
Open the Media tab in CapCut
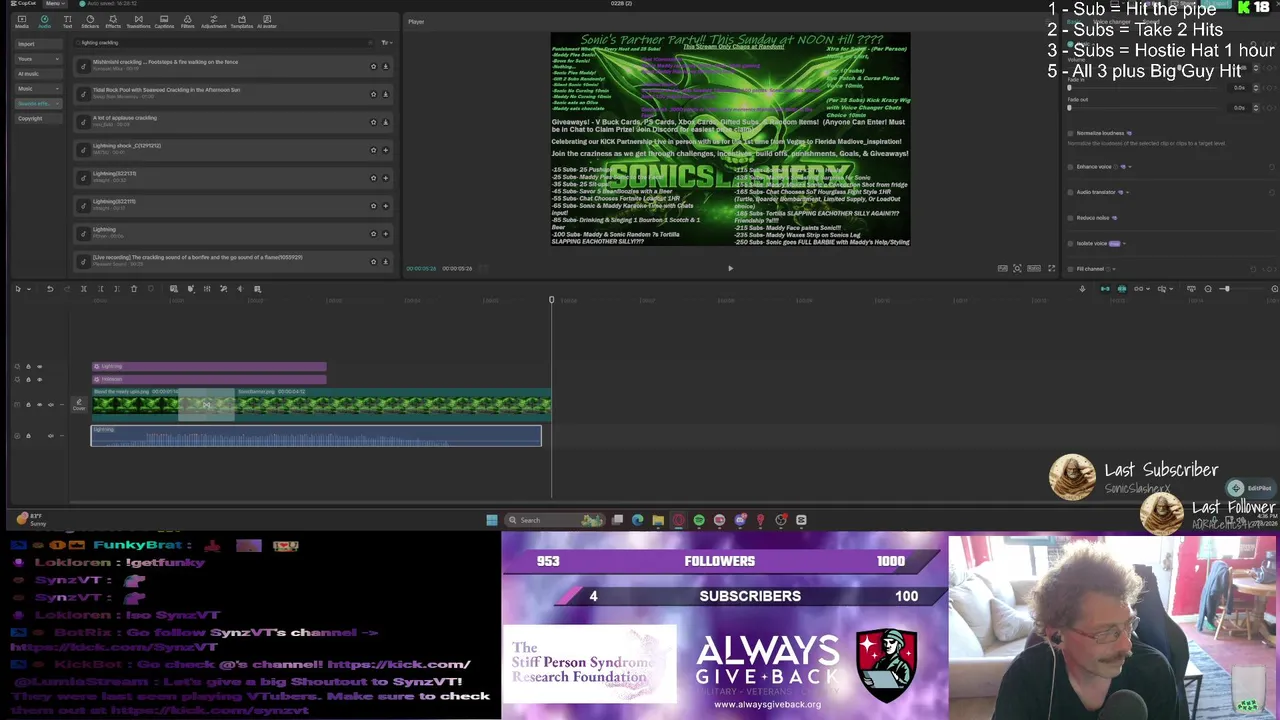[21, 21]
